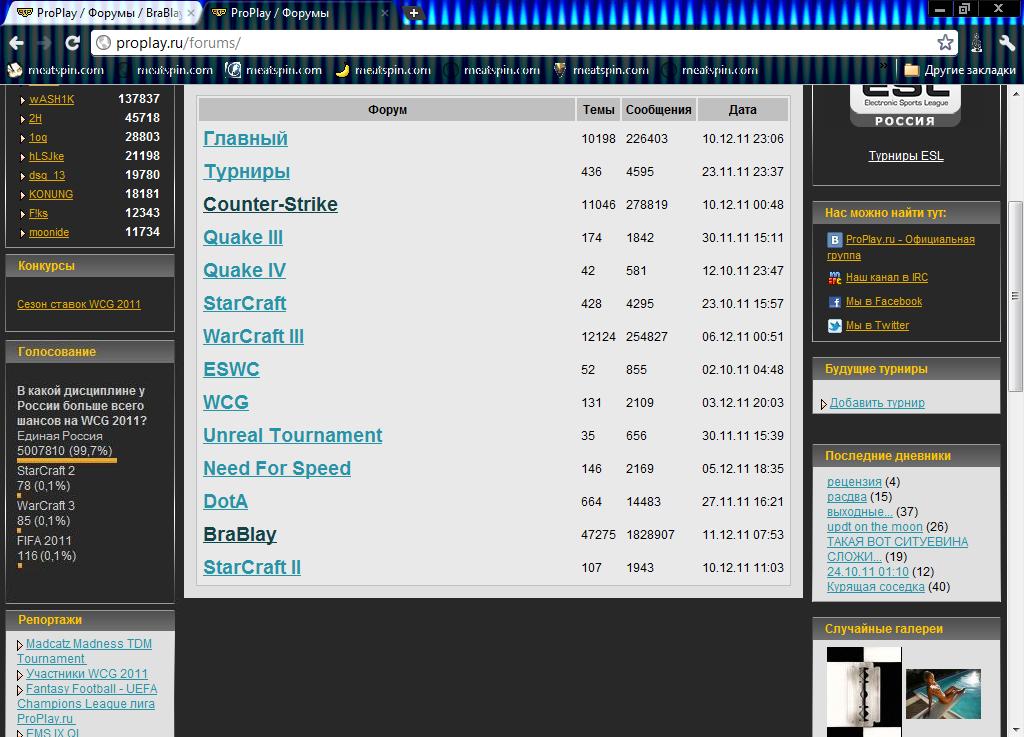
Task: Open the Главный forum
Action: tap(245, 138)
